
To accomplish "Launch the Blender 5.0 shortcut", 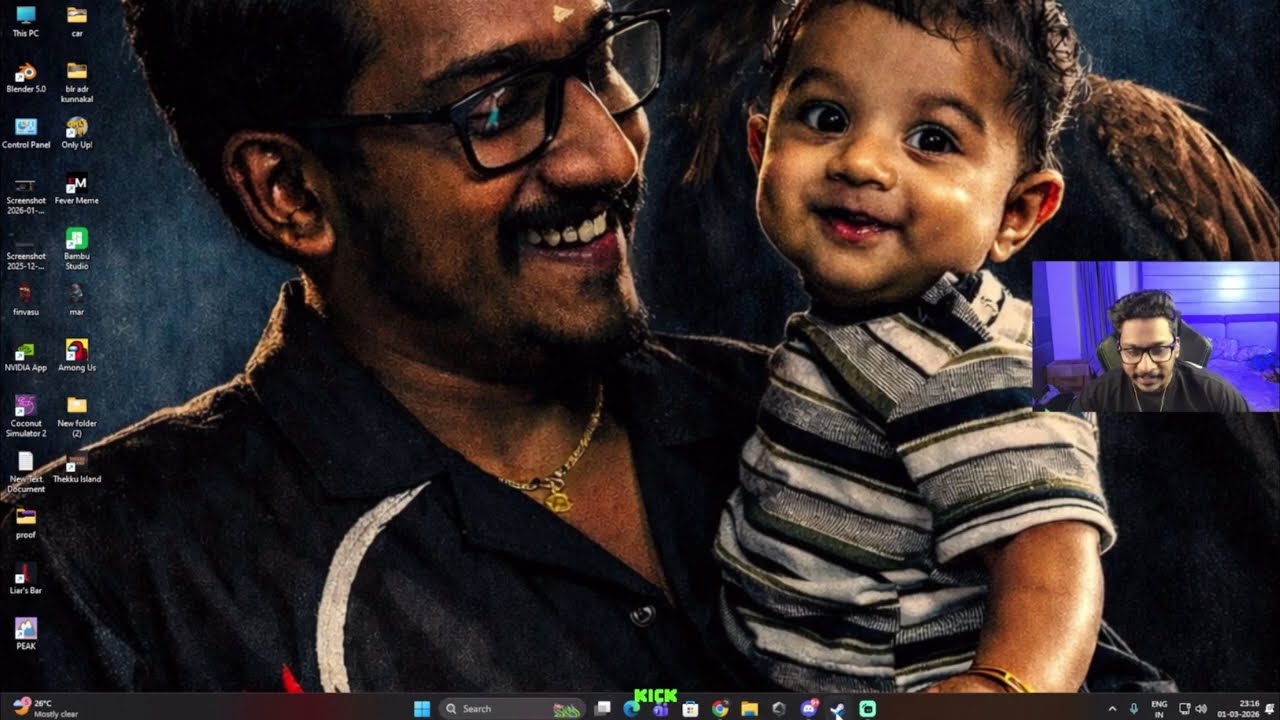I will 26,77.
